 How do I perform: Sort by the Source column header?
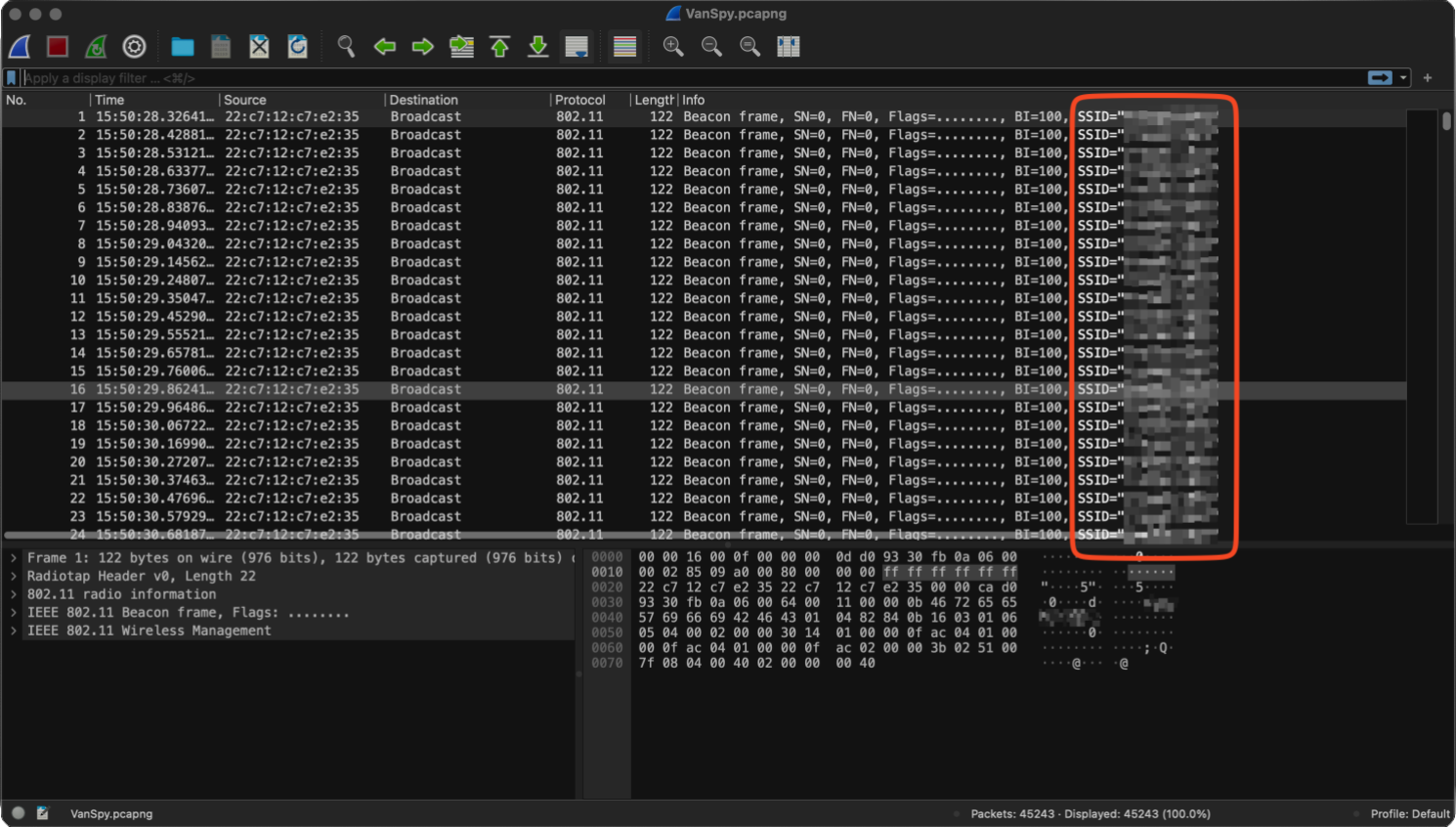(301, 100)
